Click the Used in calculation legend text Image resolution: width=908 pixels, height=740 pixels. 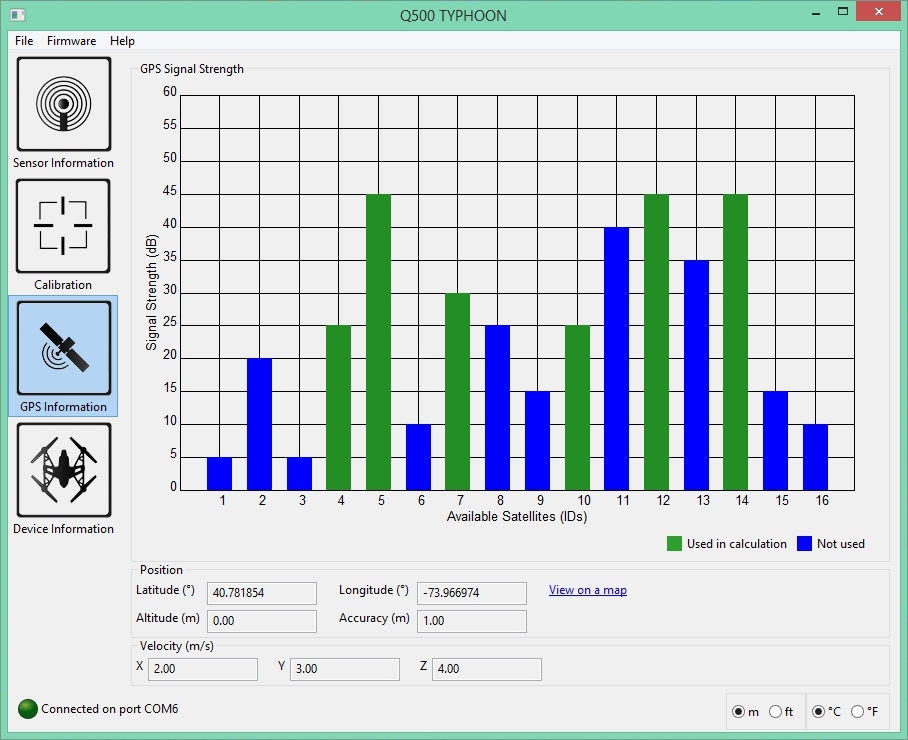(x=737, y=544)
